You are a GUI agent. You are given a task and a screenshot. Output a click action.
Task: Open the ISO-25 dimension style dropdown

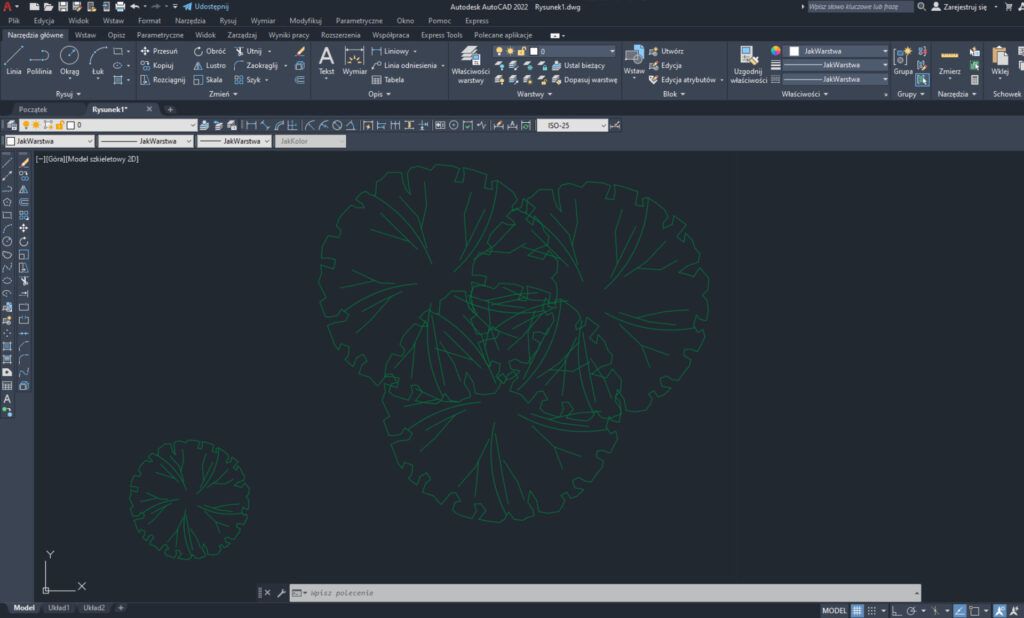[x=572, y=125]
